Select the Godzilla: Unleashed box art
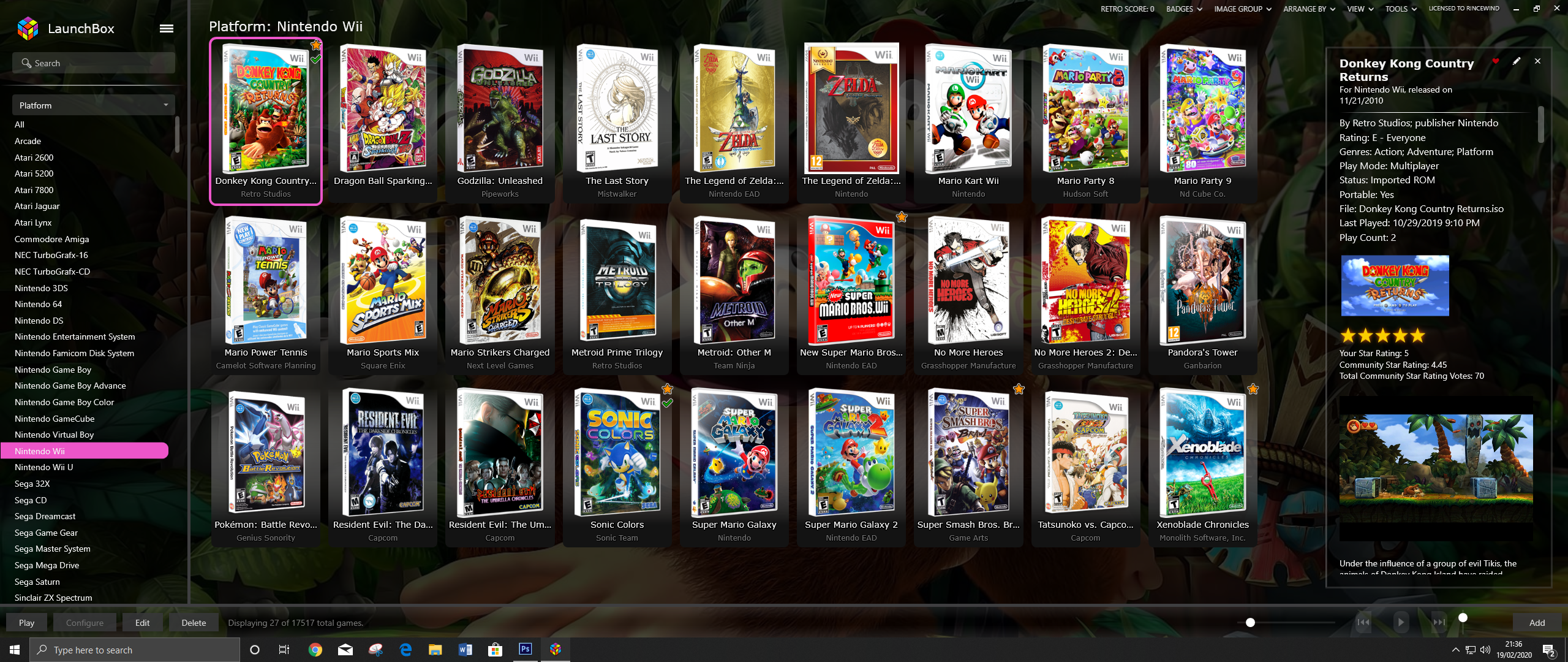This screenshot has width=1568, height=662. (500, 109)
